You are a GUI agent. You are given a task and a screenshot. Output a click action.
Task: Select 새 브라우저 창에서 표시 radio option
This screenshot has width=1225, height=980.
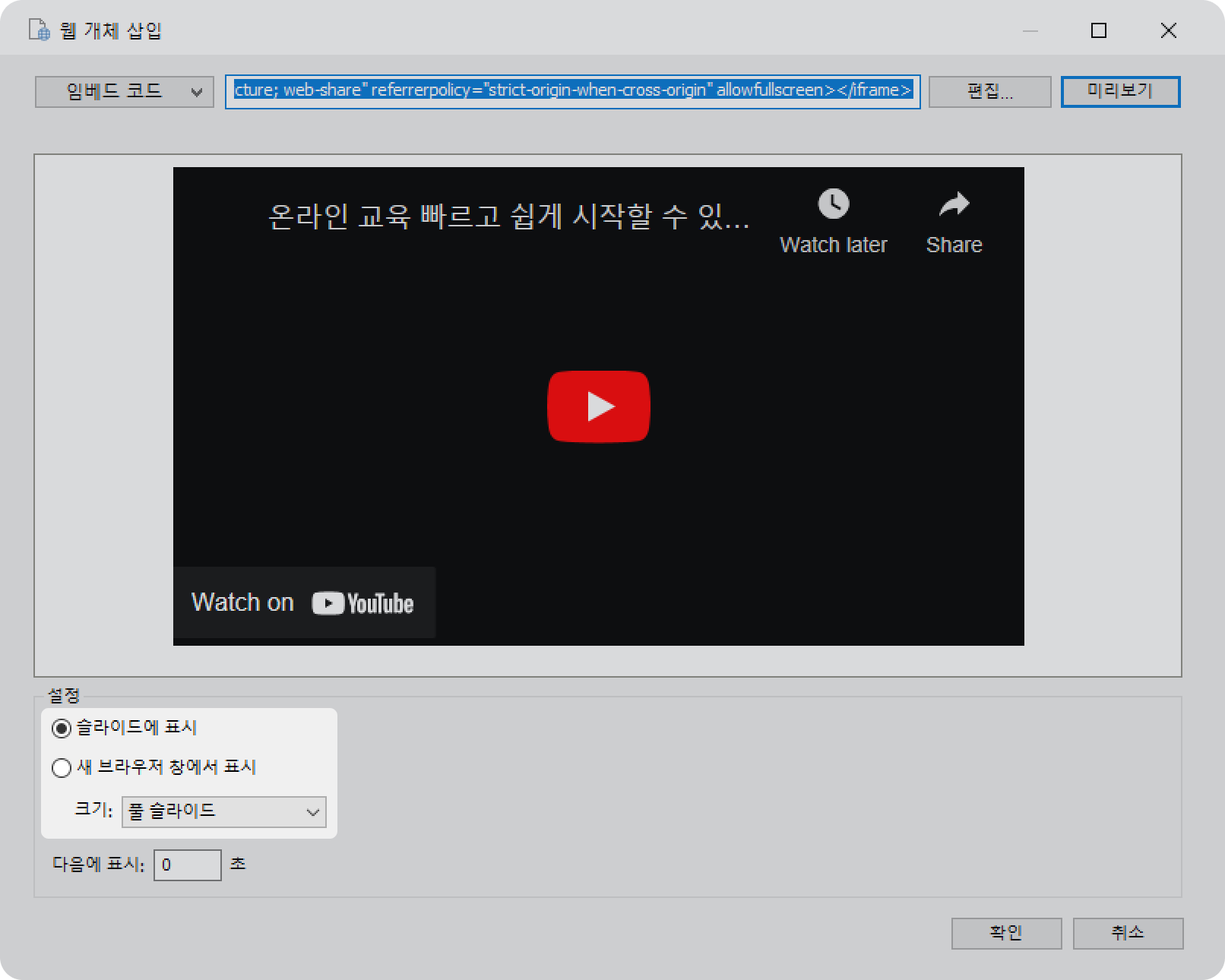pyautogui.click(x=62, y=768)
